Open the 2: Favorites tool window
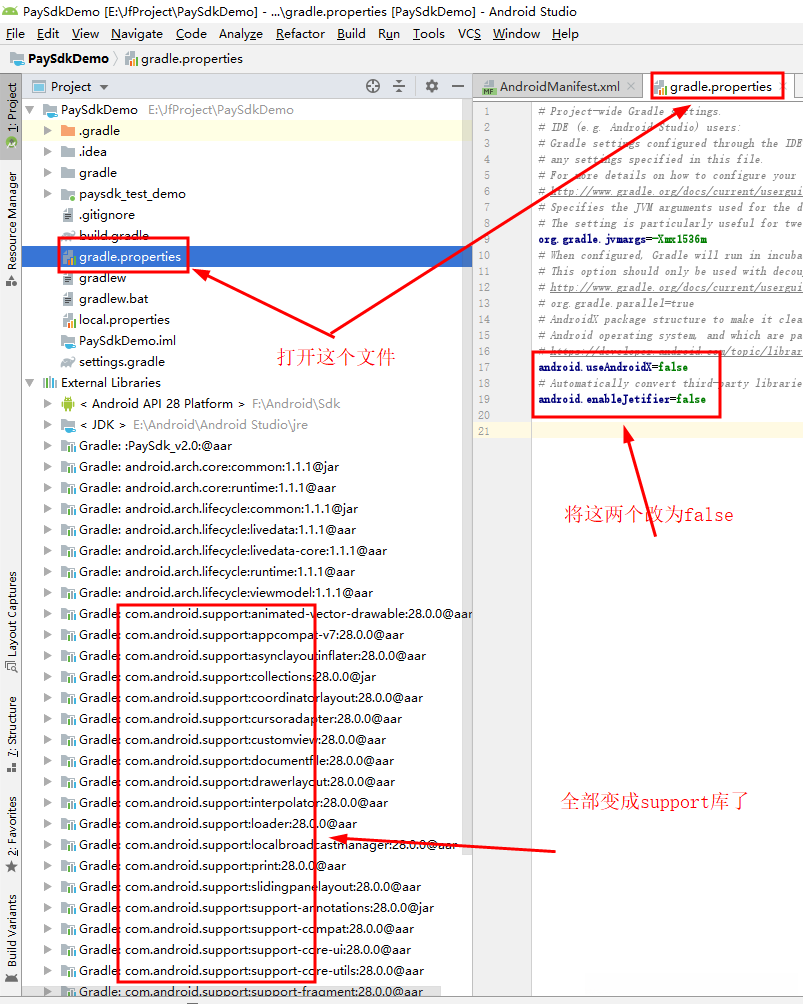Viewport: 803px width, 1004px height. pos(12,834)
